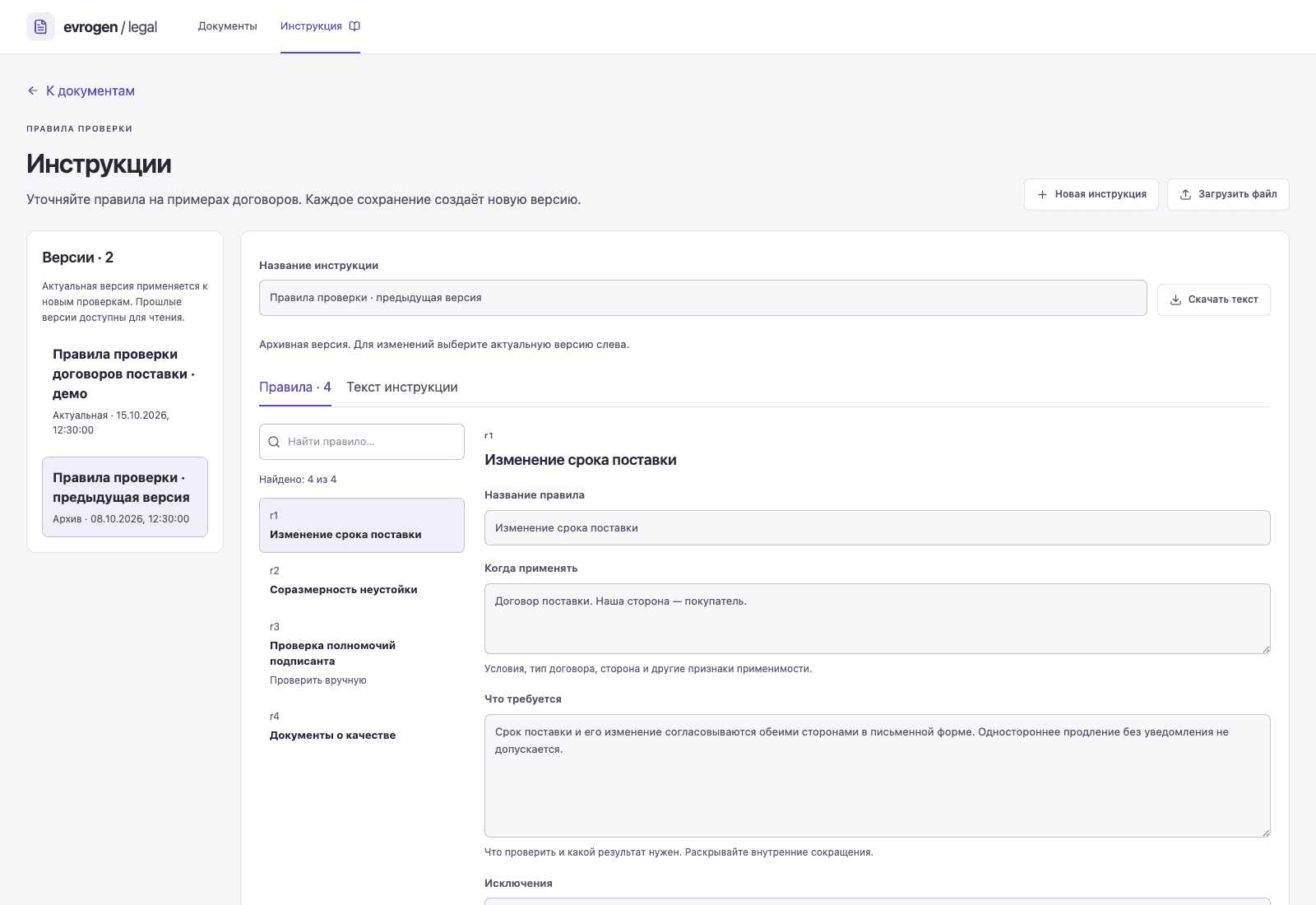1316x905 pixels.
Task: Click the Когда применять text area
Action: click(877, 619)
